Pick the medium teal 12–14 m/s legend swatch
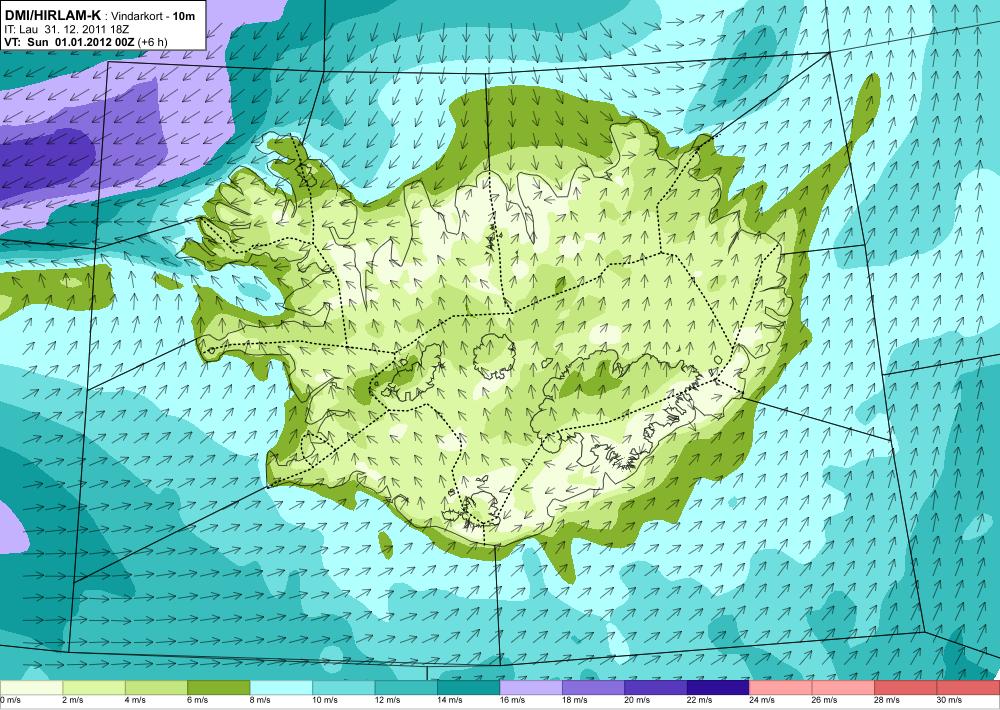This screenshot has width=1000, height=710. [406, 688]
